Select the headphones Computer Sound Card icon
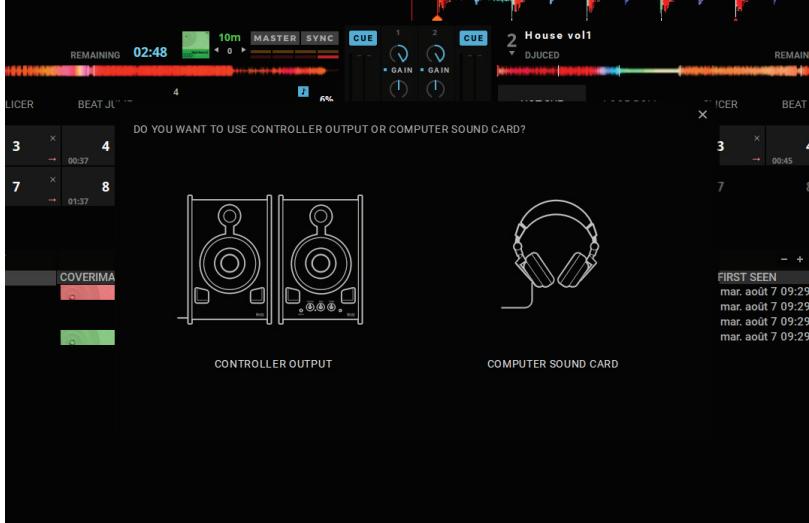This screenshot has width=809, height=523. point(553,254)
